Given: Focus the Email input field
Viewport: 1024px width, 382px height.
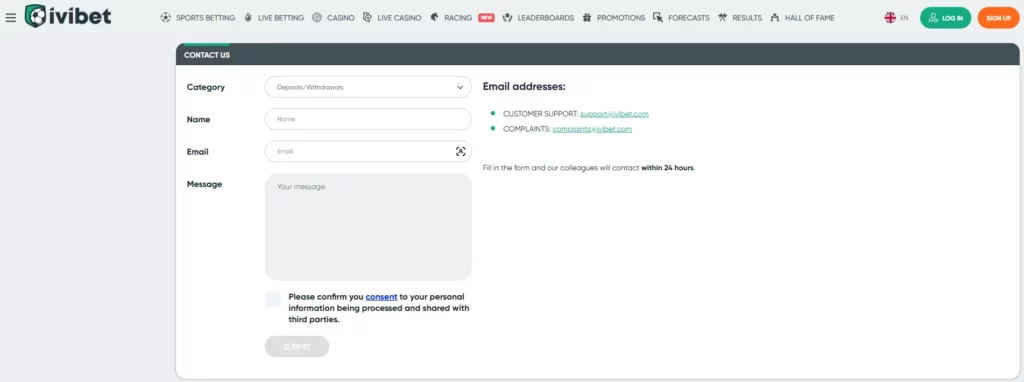Looking at the screenshot, I should coord(368,151).
